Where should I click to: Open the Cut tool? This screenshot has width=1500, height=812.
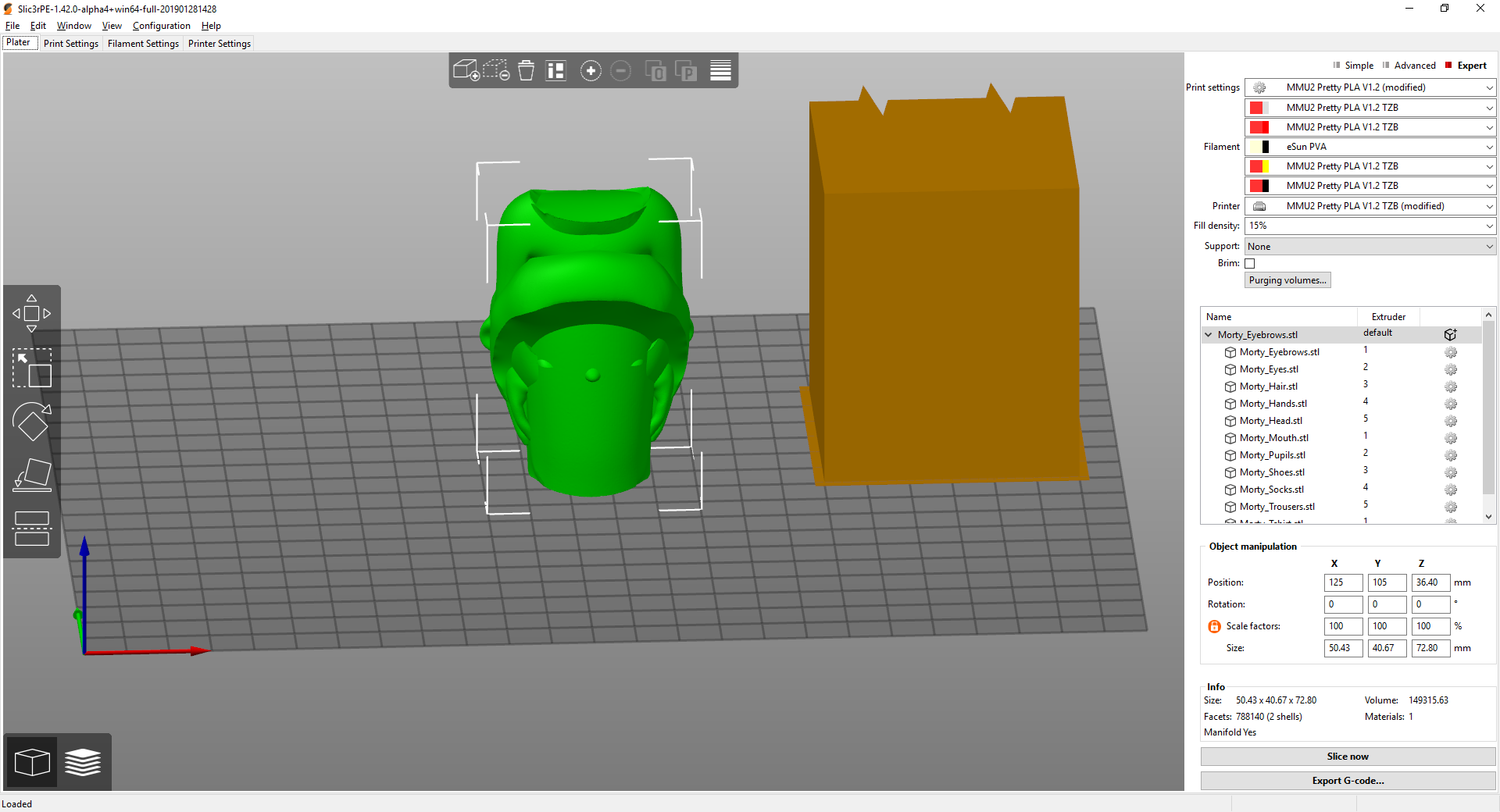(31, 525)
